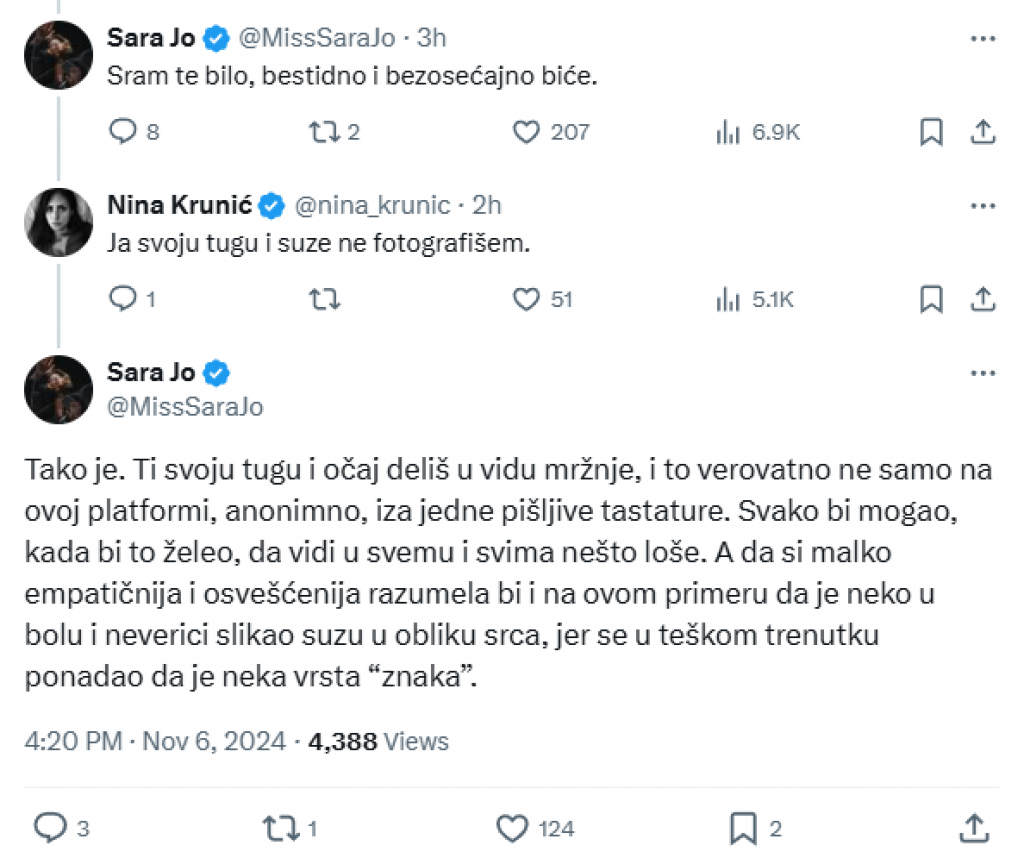Image resolution: width=1024 pixels, height=864 pixels.
Task: Toggle bookmark on the bottom tweet
Action: (745, 829)
